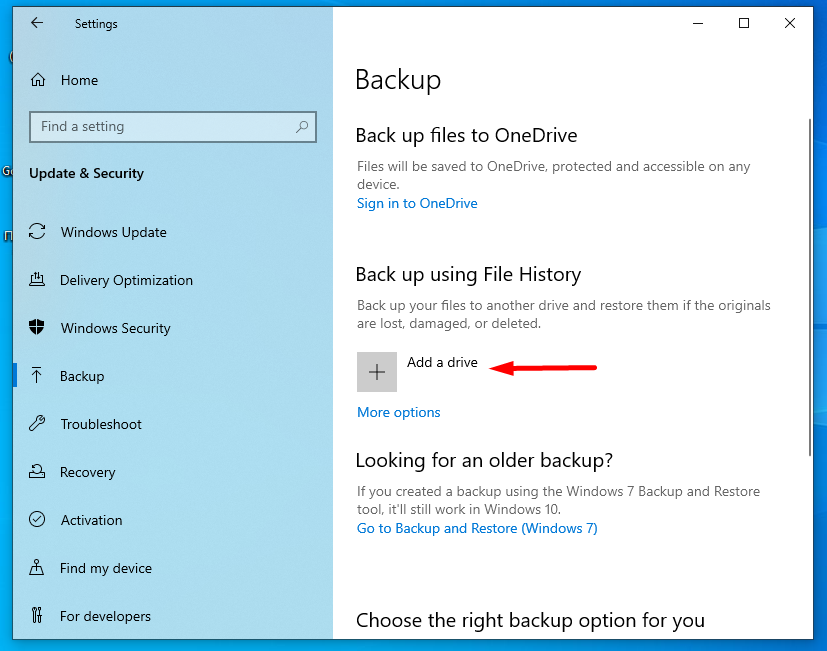The image size is (827, 651).
Task: Go to Backup and Restore (Windows 7)
Action: click(477, 528)
